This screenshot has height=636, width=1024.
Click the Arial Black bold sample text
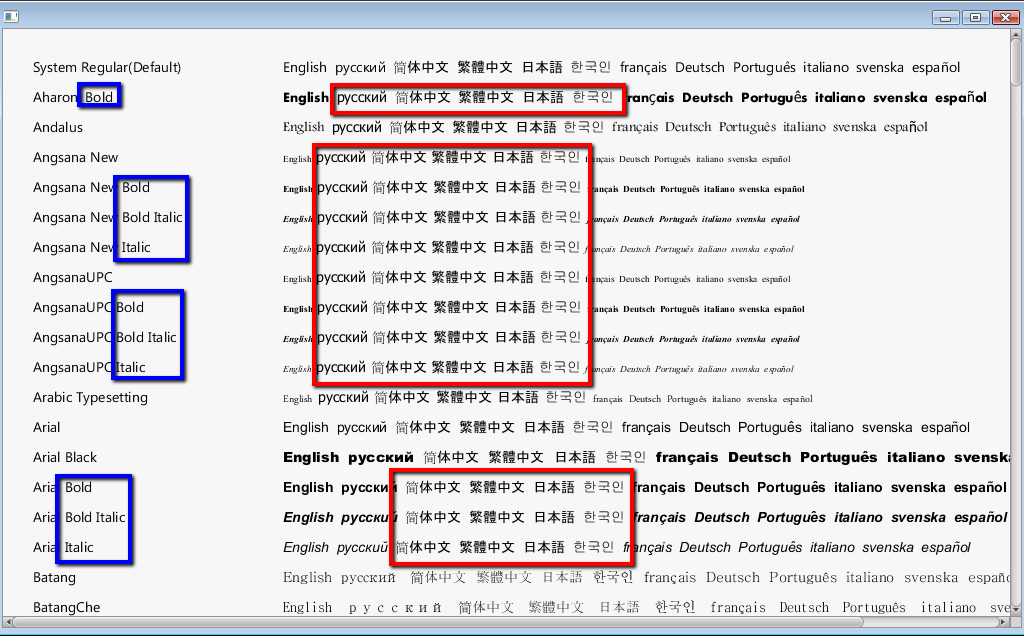point(640,458)
